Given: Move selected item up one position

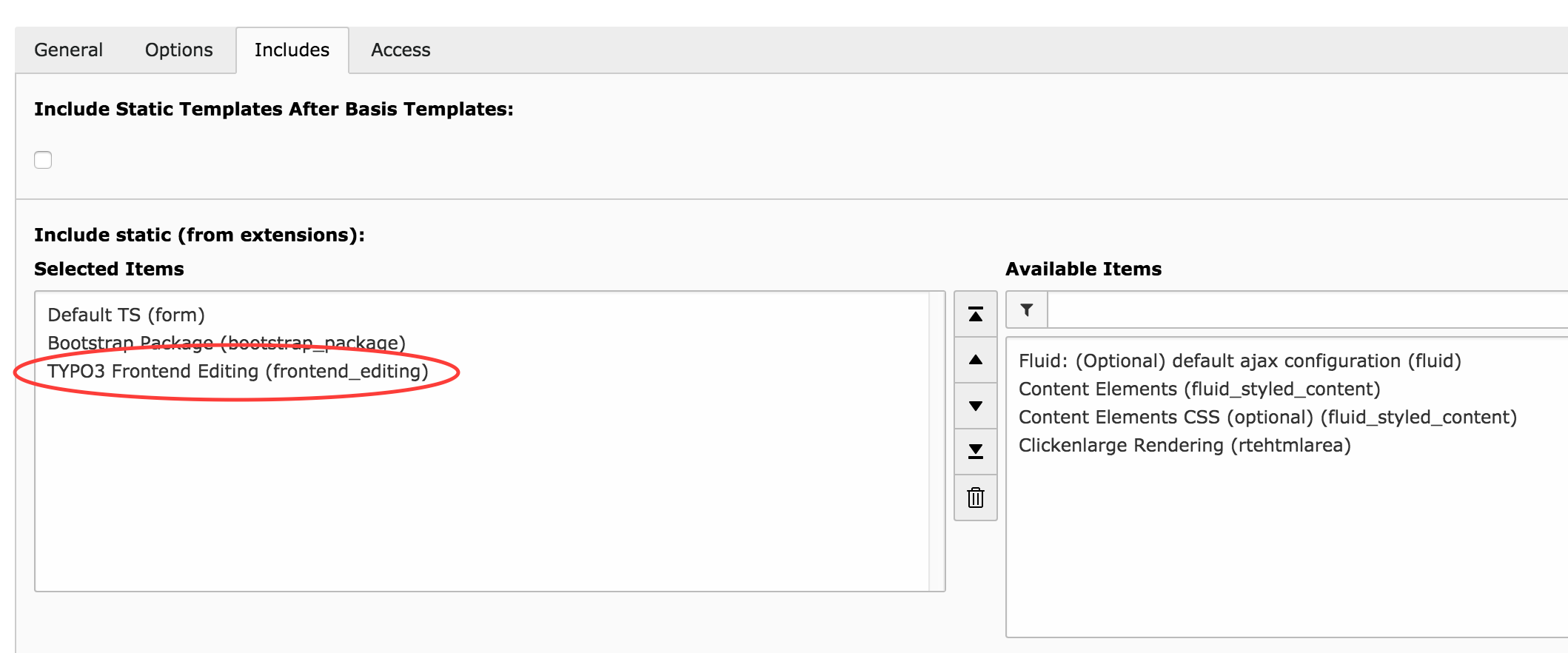Looking at the screenshot, I should 976,361.
